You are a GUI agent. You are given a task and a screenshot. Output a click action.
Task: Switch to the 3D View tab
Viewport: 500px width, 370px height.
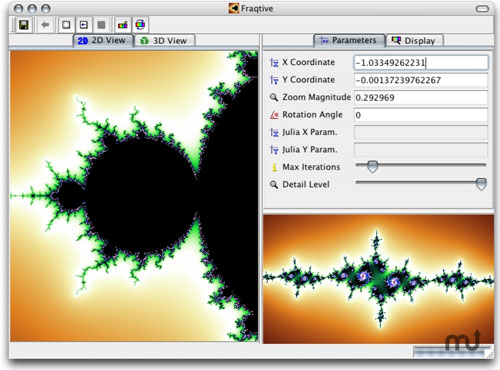tap(164, 41)
